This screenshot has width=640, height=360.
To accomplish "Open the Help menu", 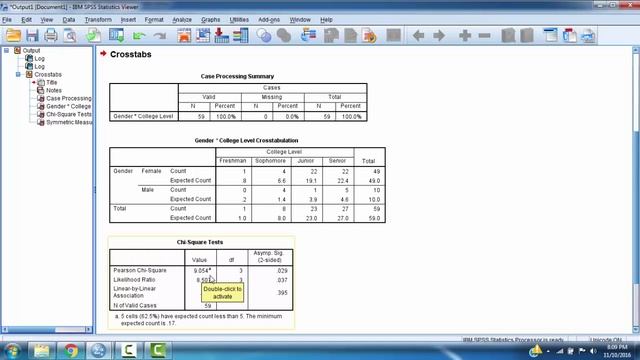I will [x=326, y=20].
